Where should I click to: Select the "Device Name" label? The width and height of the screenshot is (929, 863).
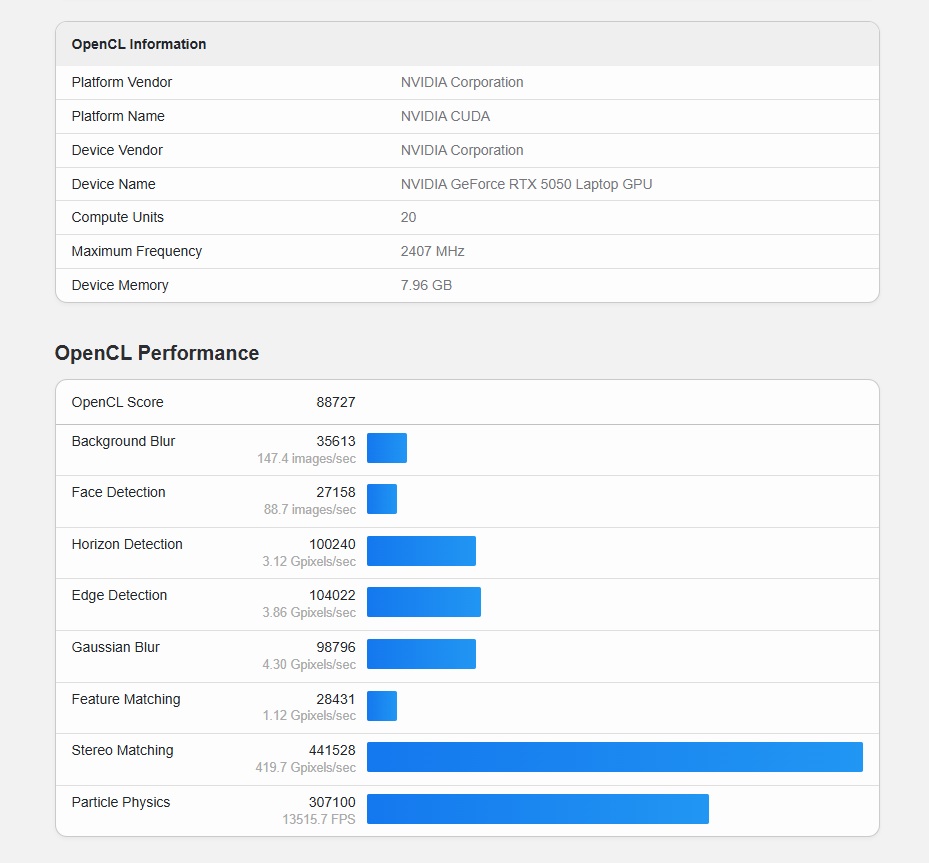[x=113, y=184]
